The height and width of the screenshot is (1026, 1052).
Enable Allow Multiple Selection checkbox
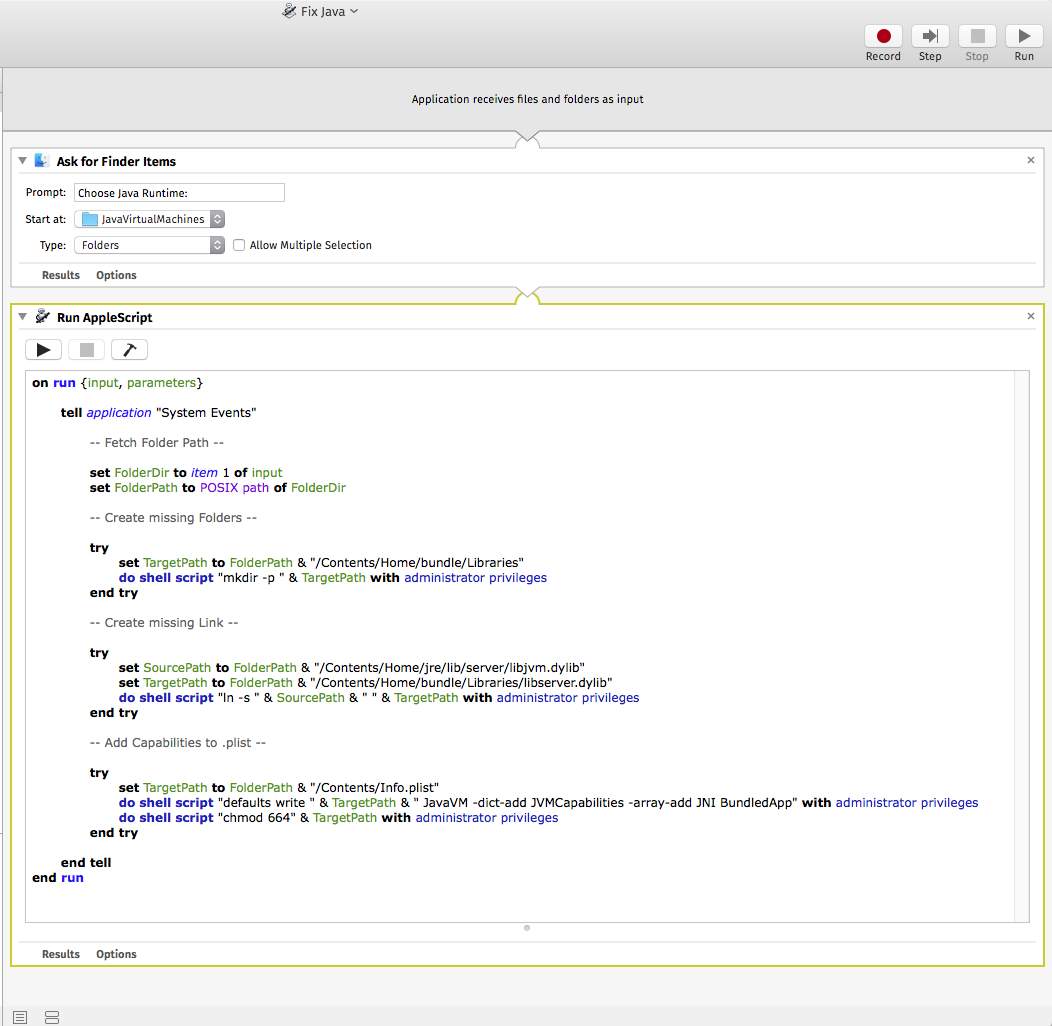(x=239, y=245)
